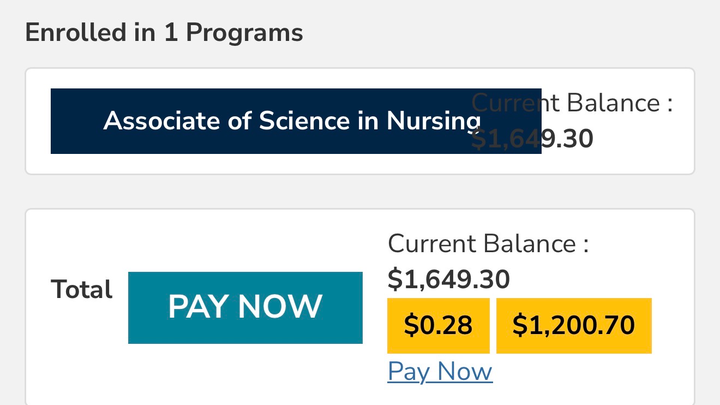Click the Enrolled in 1 Programs heading
This screenshot has height=405, width=720.
(164, 32)
